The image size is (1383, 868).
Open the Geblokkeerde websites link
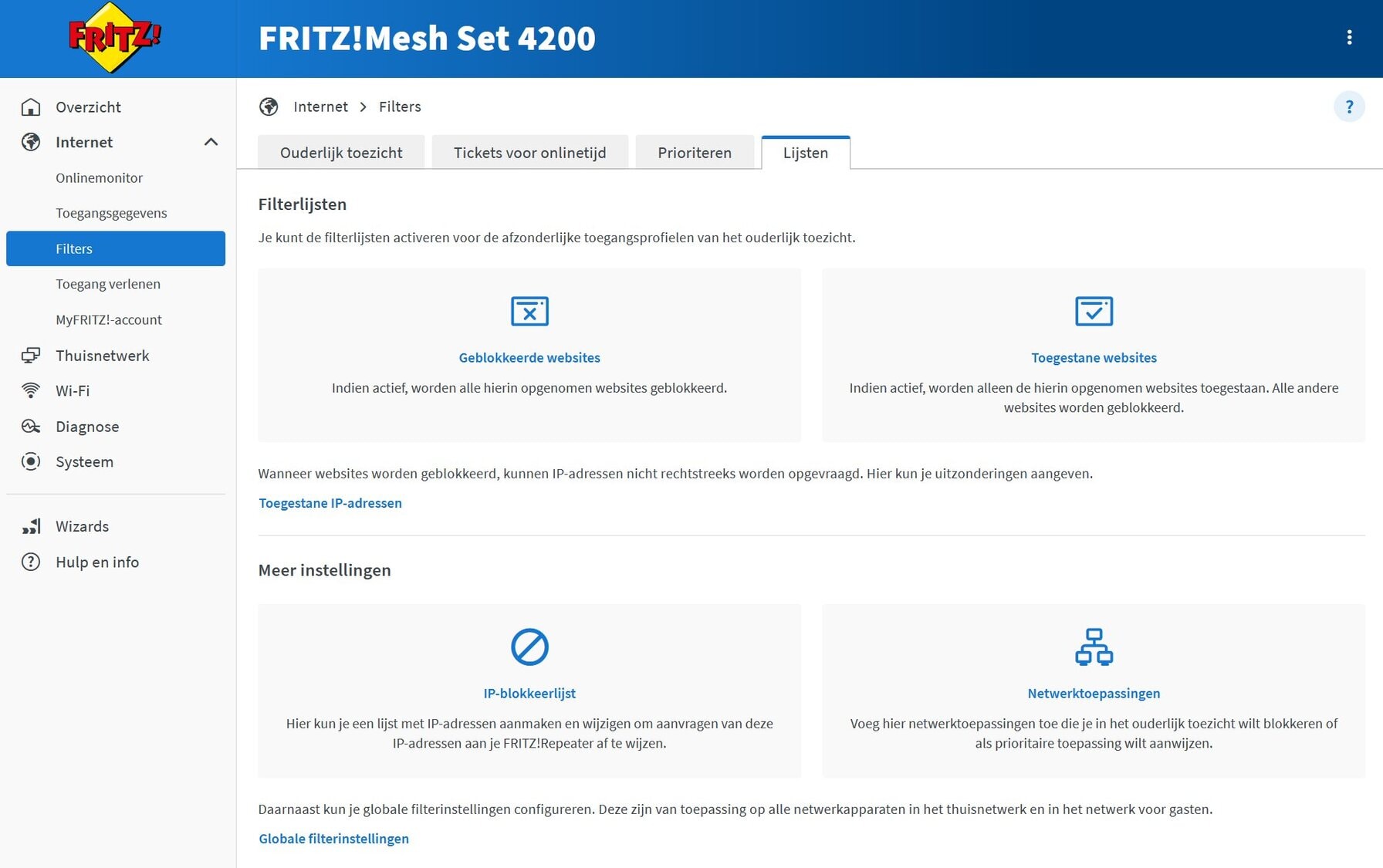pyautogui.click(x=529, y=358)
